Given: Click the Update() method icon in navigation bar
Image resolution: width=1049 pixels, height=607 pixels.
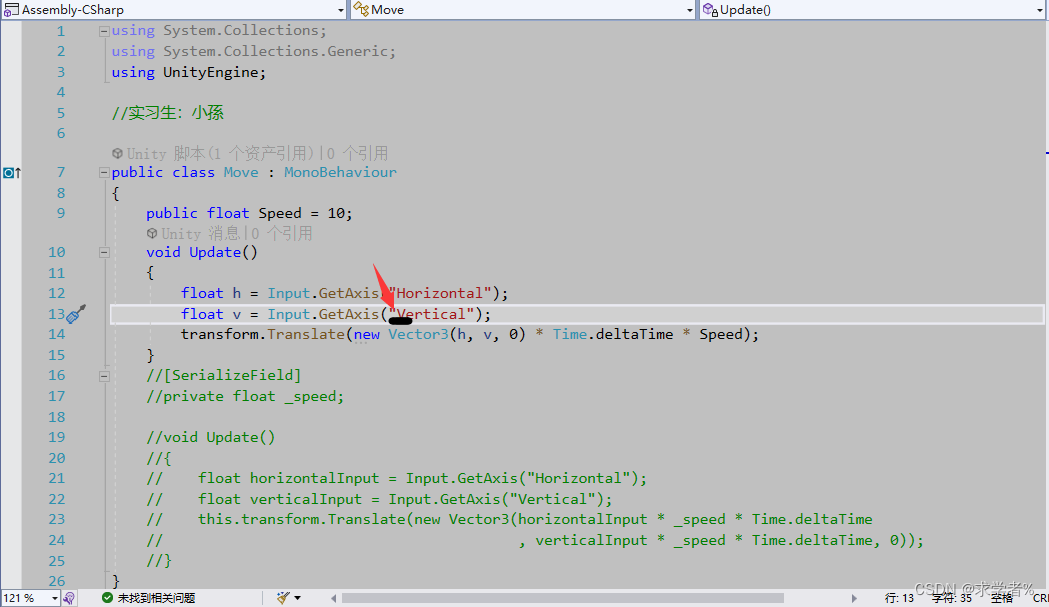Looking at the screenshot, I should [x=710, y=9].
